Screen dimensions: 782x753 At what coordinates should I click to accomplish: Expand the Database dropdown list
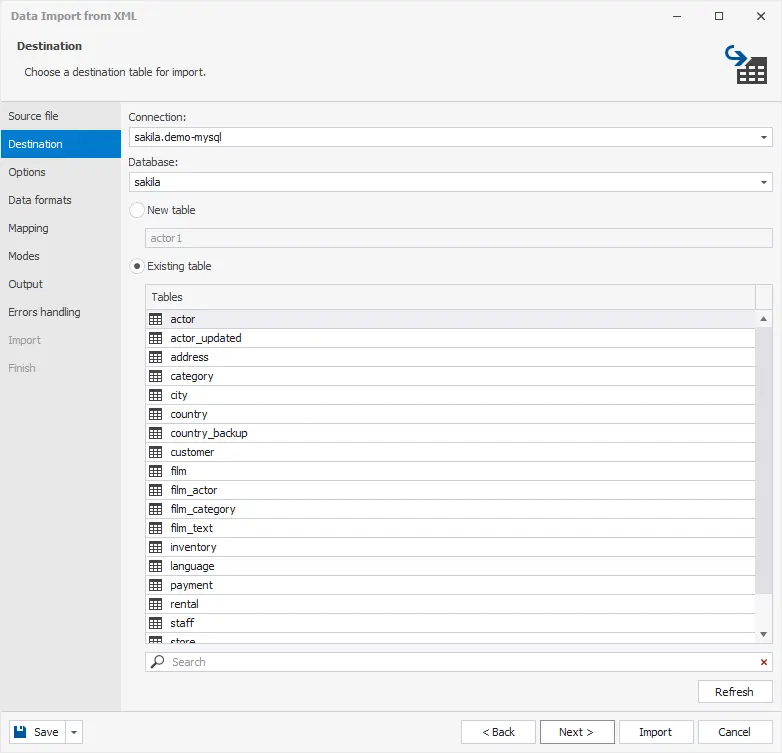pos(764,183)
